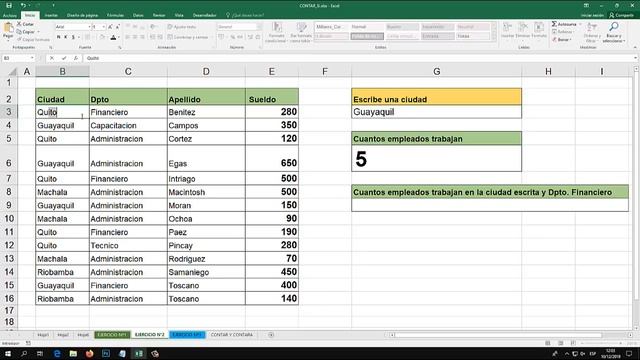
Task: Open Buscar y seleccionar menu
Action: point(613,32)
